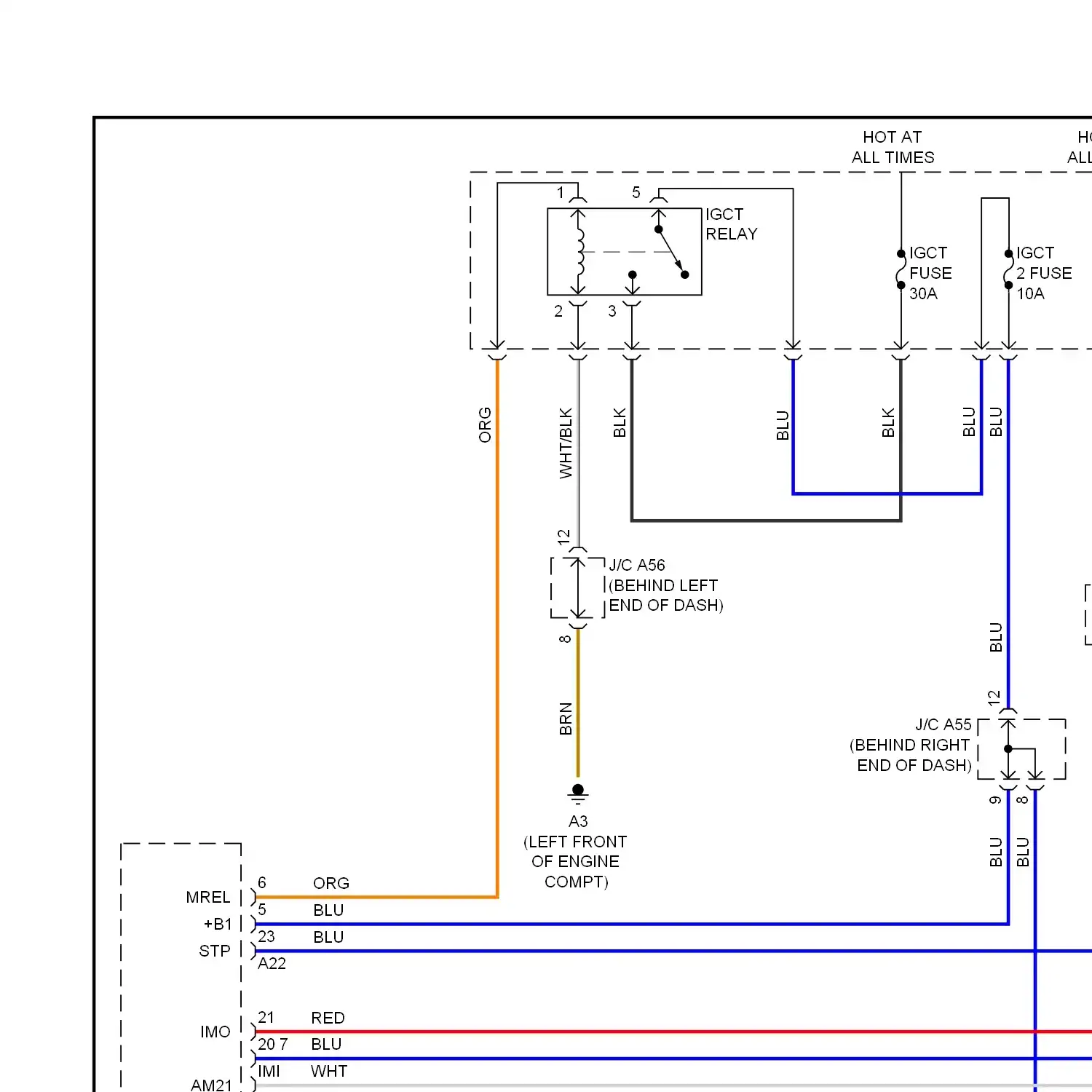This screenshot has height=1092, width=1092.
Task: Click the splice dot inside J/C A55
Action: [x=1008, y=748]
